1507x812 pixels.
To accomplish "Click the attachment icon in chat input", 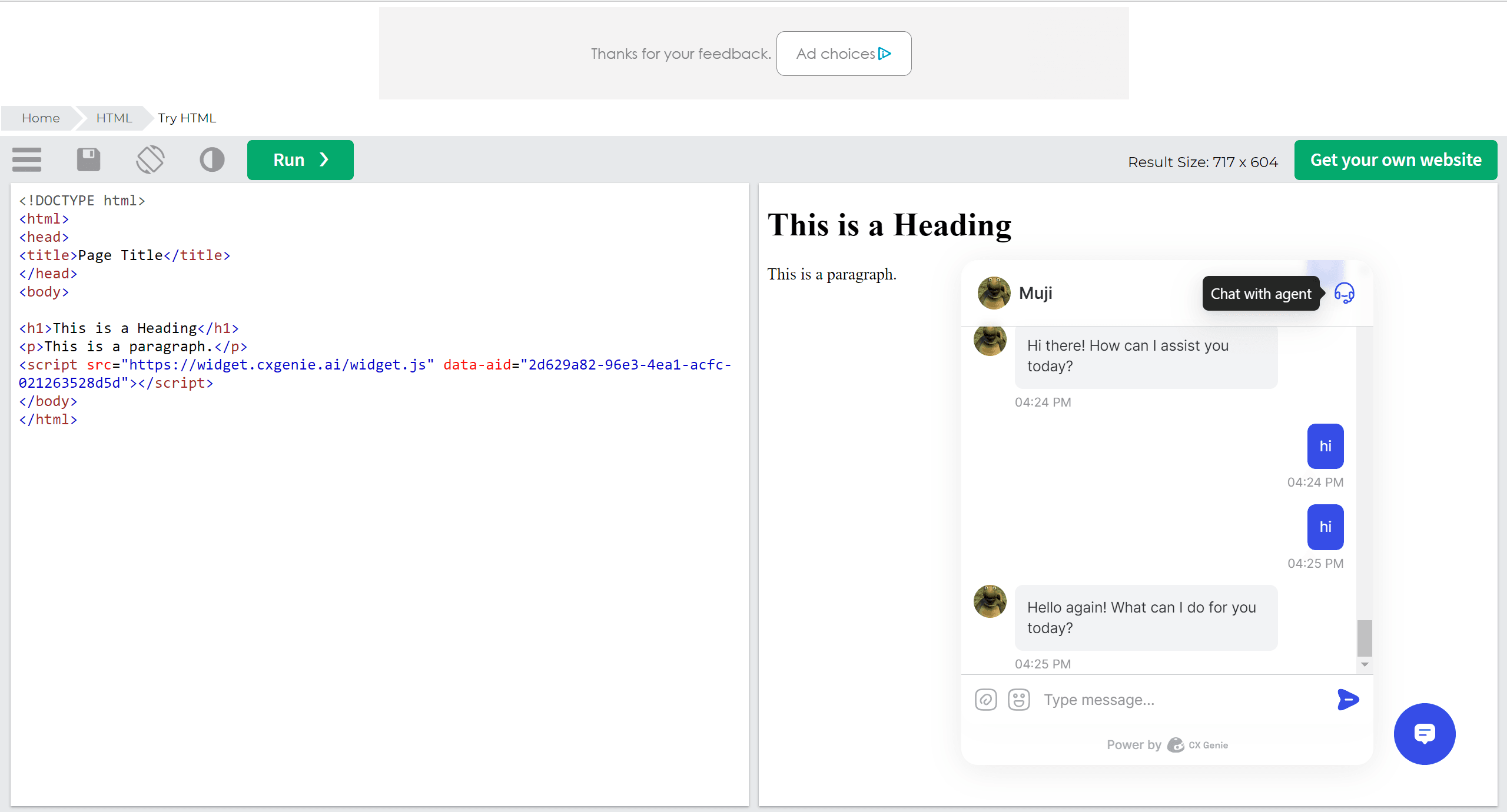I will coord(986,700).
